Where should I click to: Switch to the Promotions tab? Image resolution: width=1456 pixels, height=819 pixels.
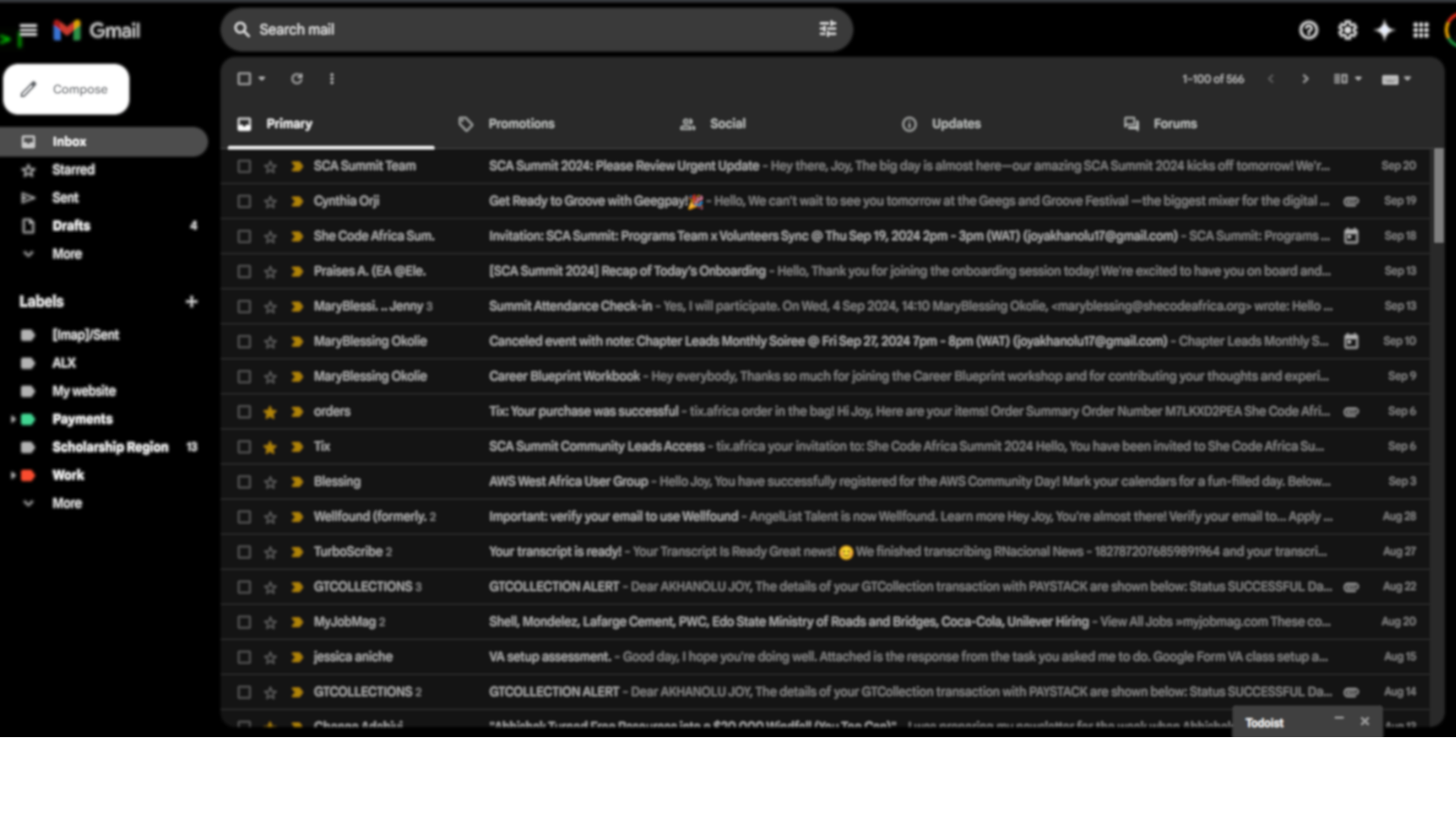552,124
